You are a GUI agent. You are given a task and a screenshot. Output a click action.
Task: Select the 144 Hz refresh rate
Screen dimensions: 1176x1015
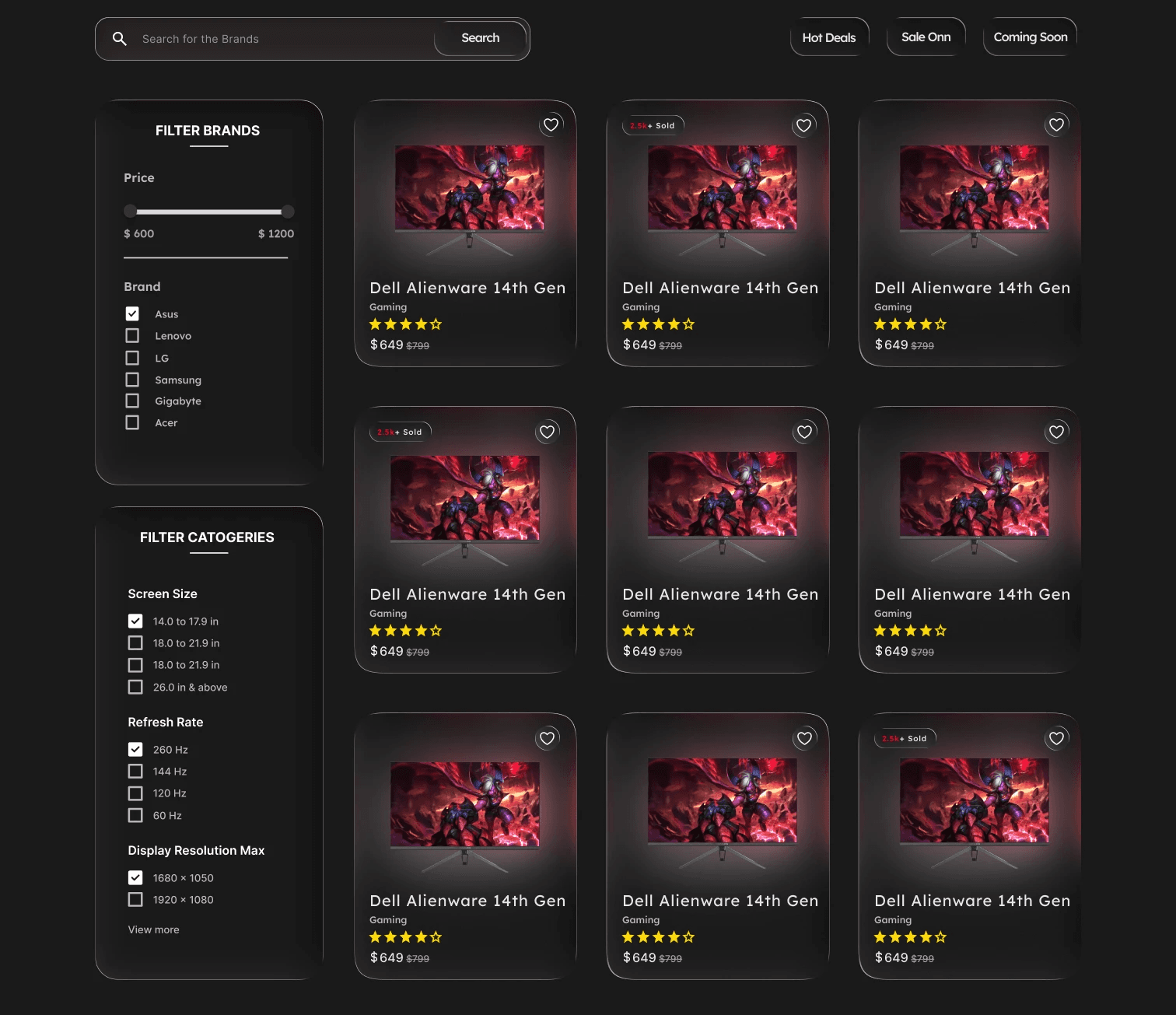pyautogui.click(x=135, y=771)
